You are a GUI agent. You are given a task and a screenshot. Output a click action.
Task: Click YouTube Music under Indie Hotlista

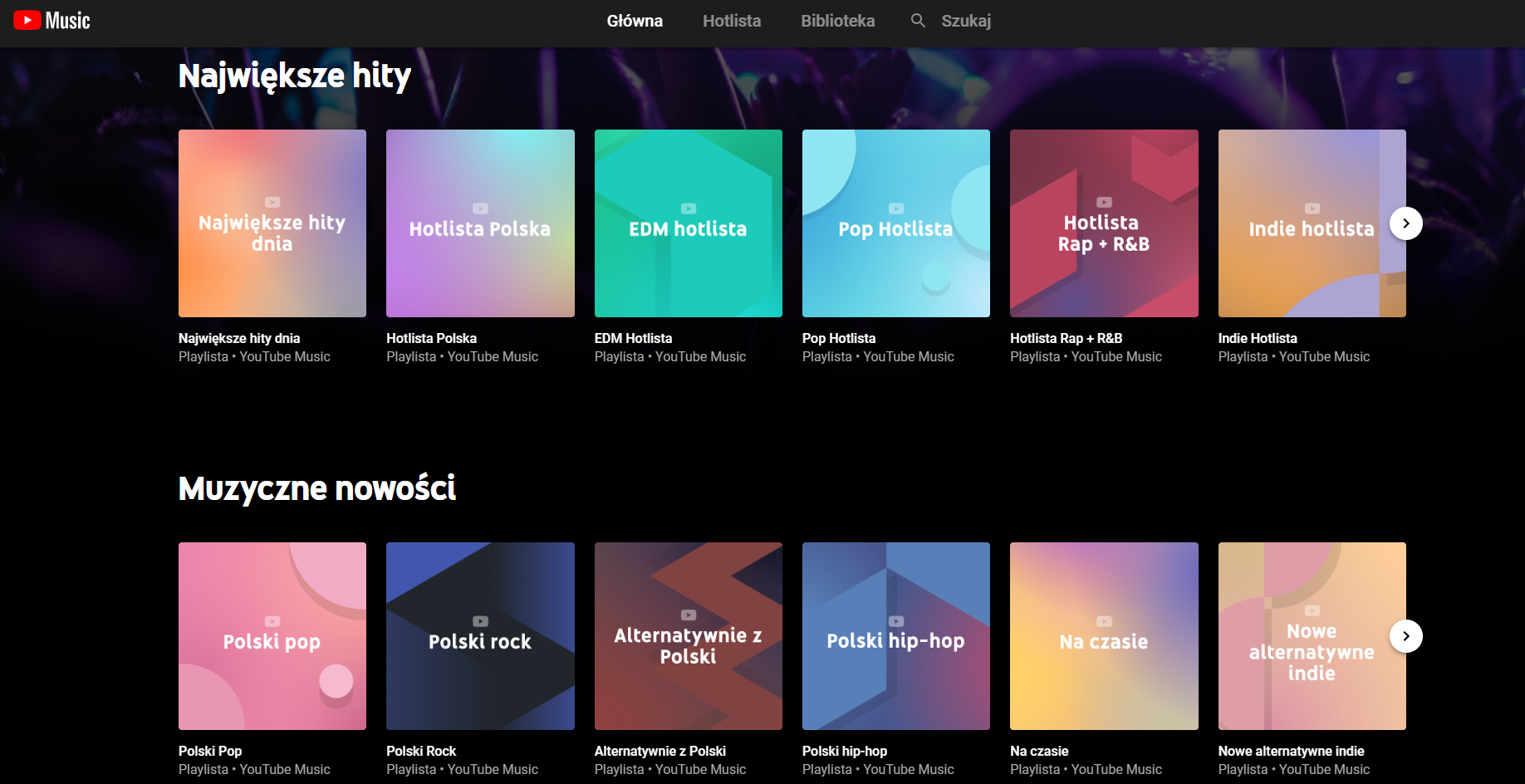1324,356
